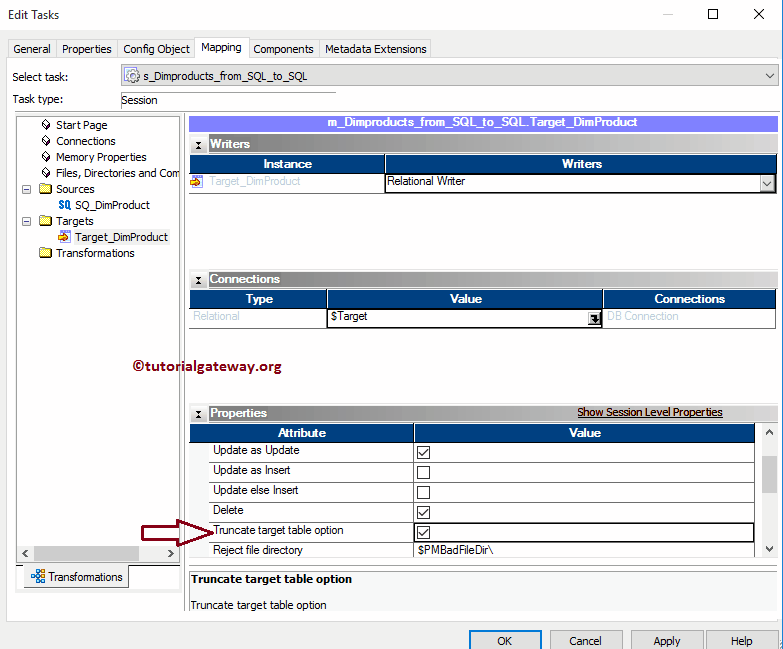This screenshot has height=649, width=783.
Task: Click the Sources folder icon
Action: coord(45,189)
